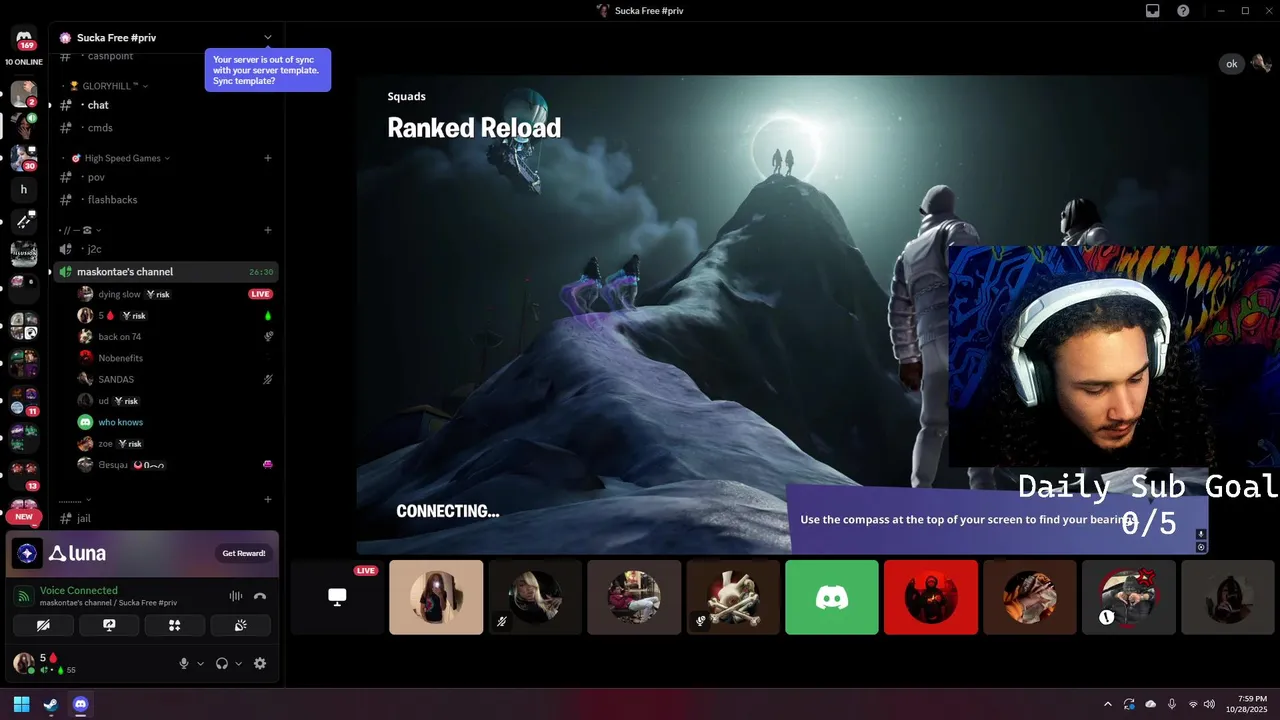The height and width of the screenshot is (720, 1280).
Task: Show hidden system tray icons
Action: 1107,704
